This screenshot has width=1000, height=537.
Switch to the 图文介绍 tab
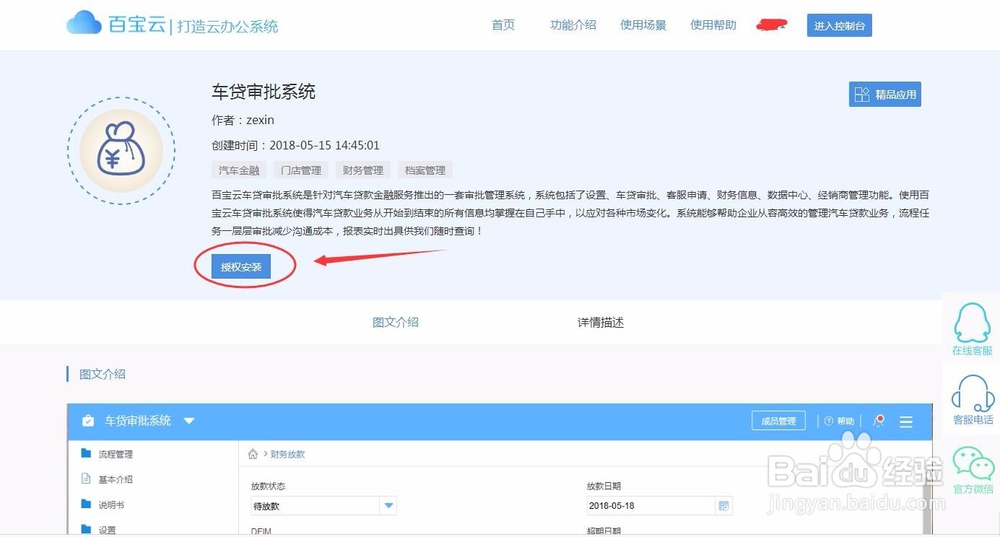point(395,322)
